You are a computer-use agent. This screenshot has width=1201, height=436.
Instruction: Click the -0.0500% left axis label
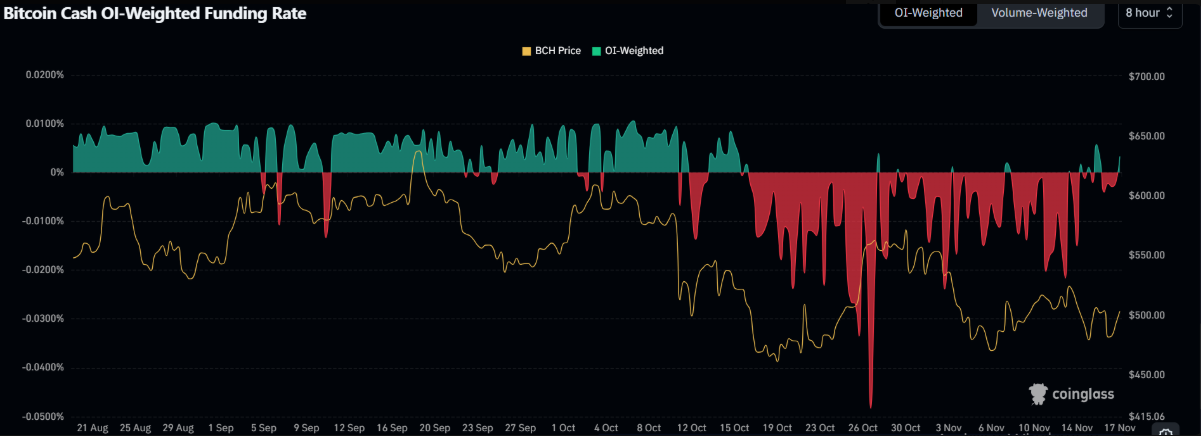[44, 416]
